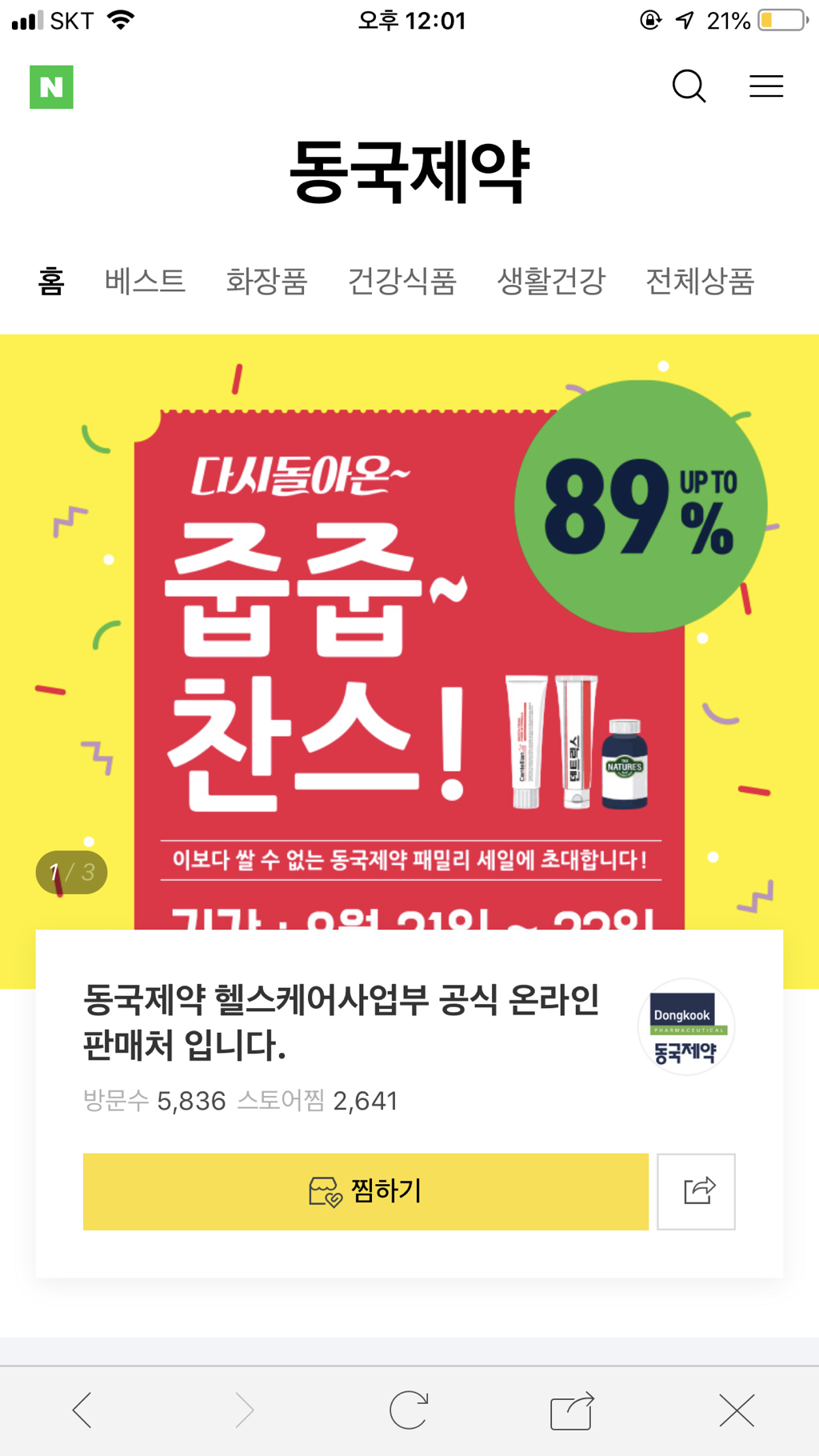Select the 홈 tab
This screenshot has width=819, height=1456.
pos(51,281)
